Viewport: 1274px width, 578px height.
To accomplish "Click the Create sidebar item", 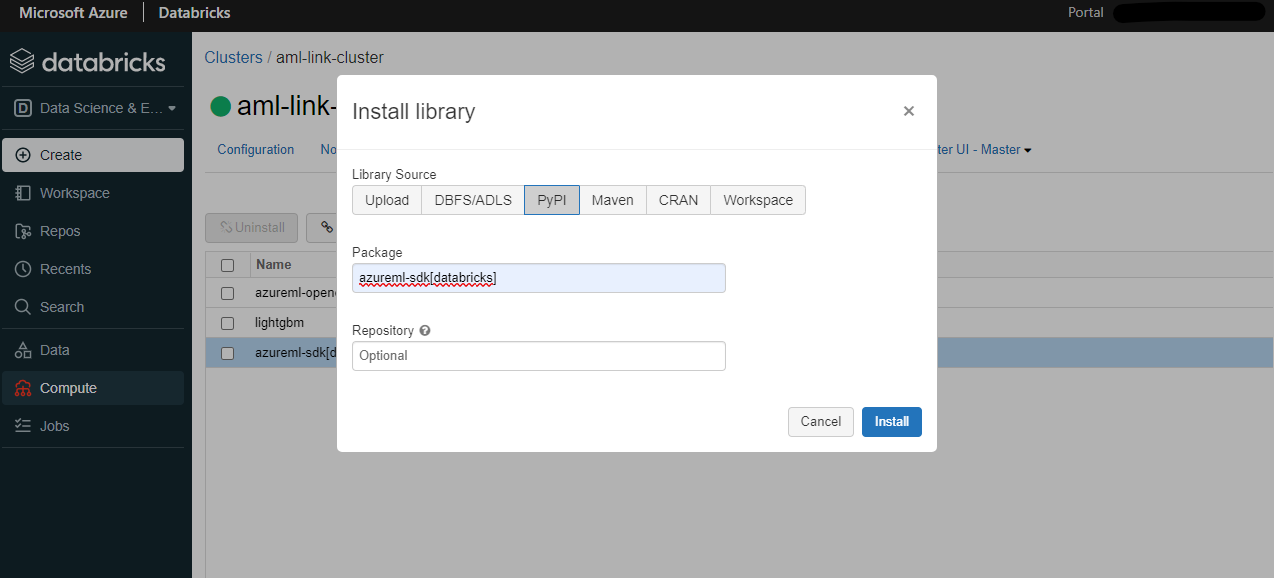I will click(93, 155).
